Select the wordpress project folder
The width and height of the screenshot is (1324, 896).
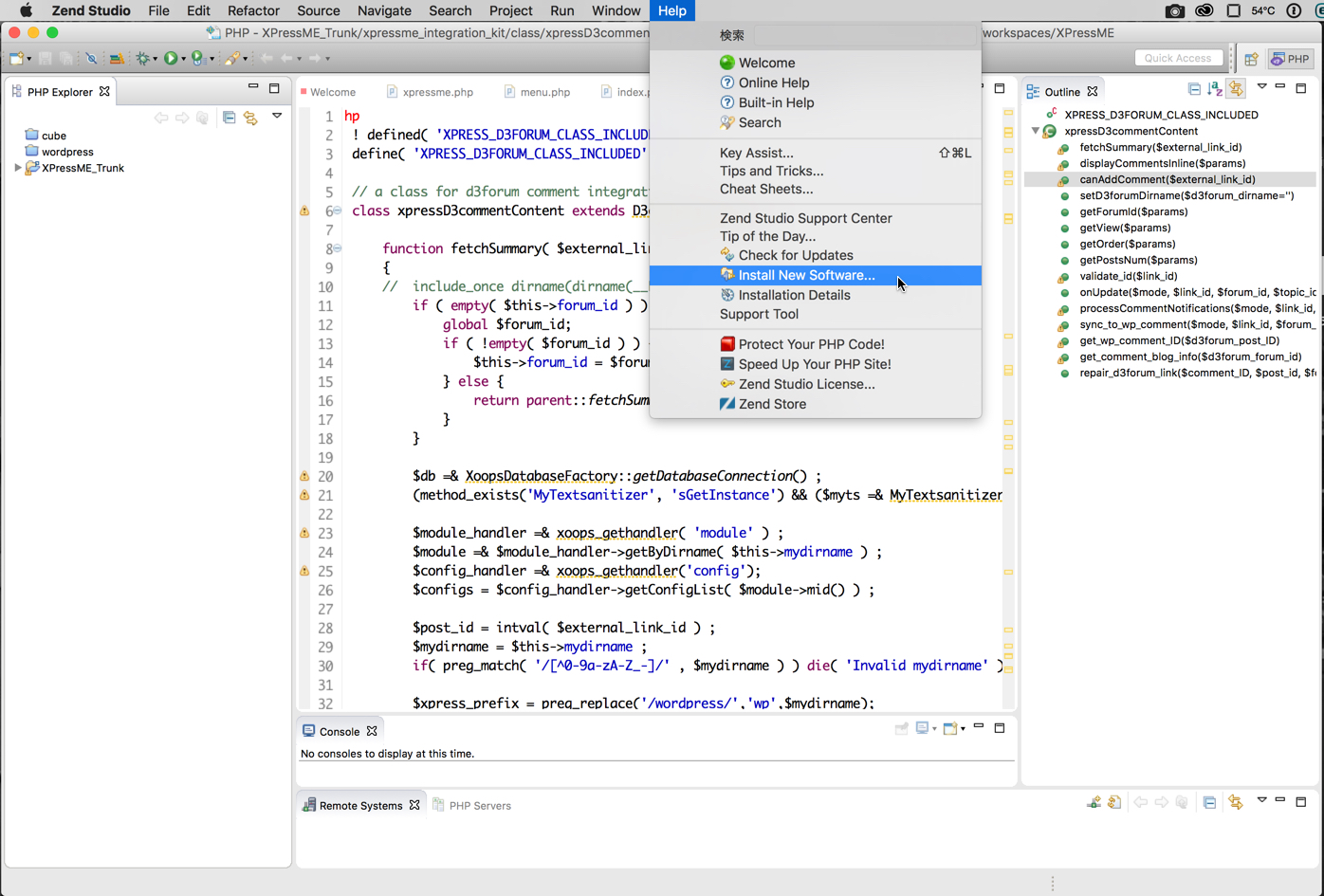coord(59,152)
